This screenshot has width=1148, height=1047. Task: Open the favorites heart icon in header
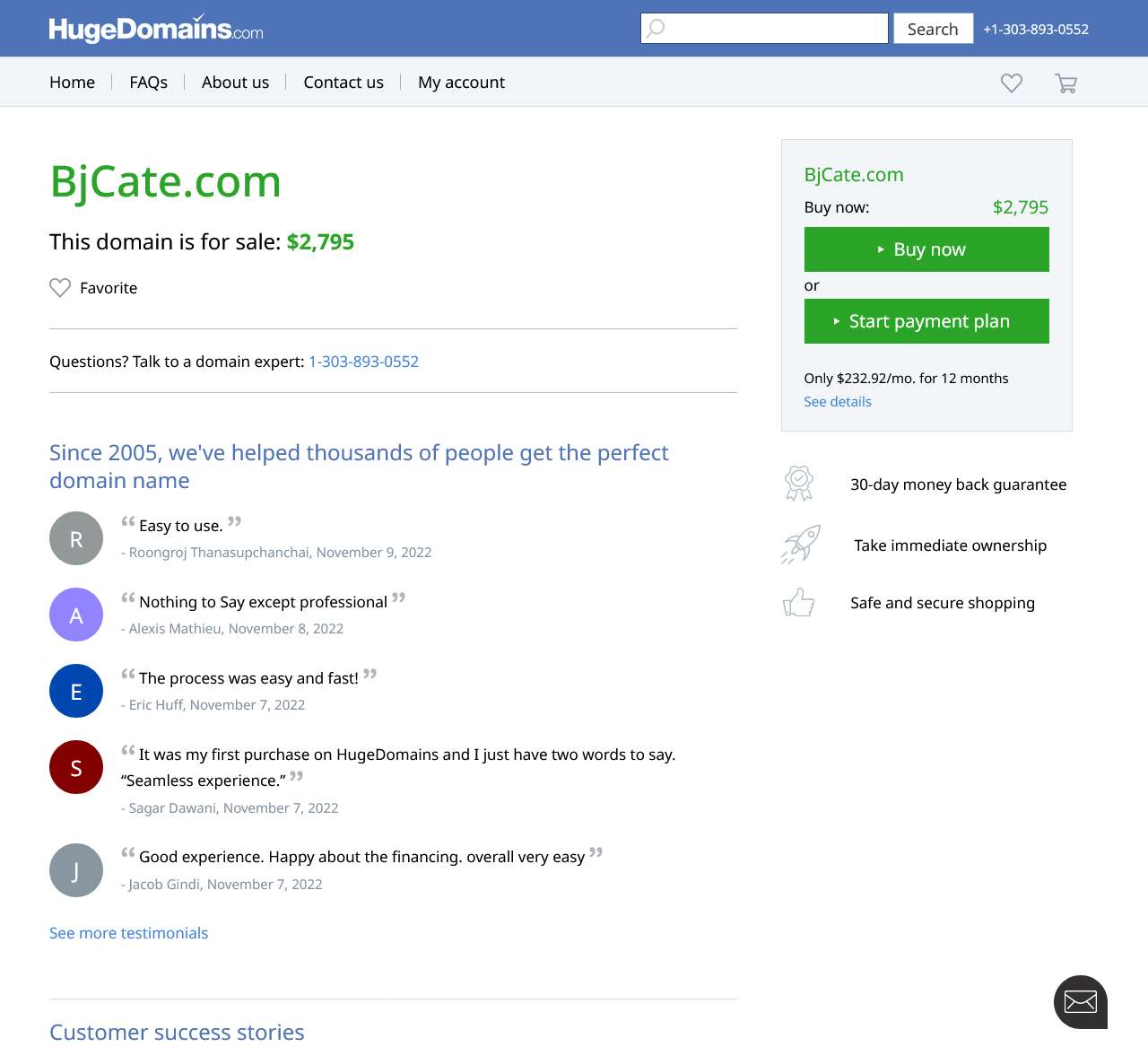pos(1012,83)
